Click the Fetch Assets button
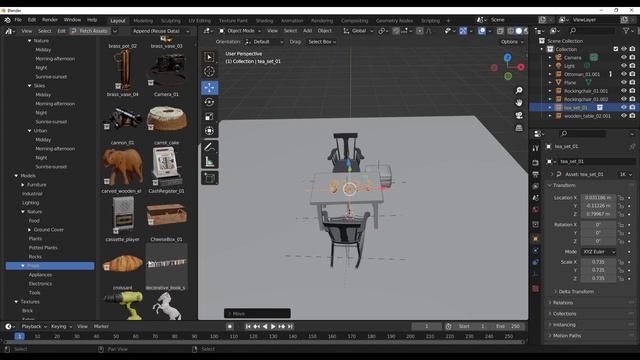Viewport: 640px width, 360px height. coord(89,31)
